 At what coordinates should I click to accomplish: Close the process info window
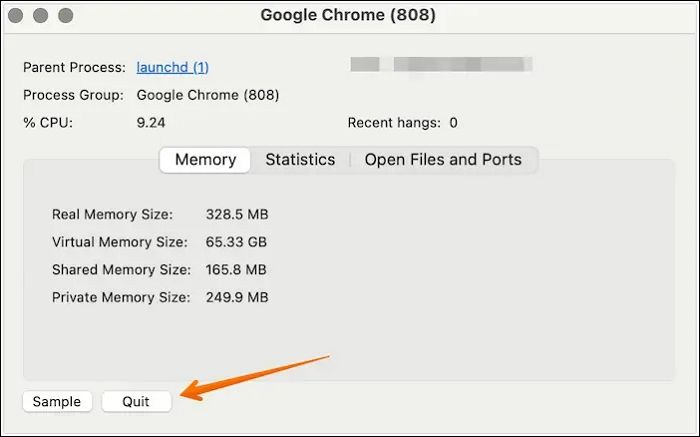18,16
